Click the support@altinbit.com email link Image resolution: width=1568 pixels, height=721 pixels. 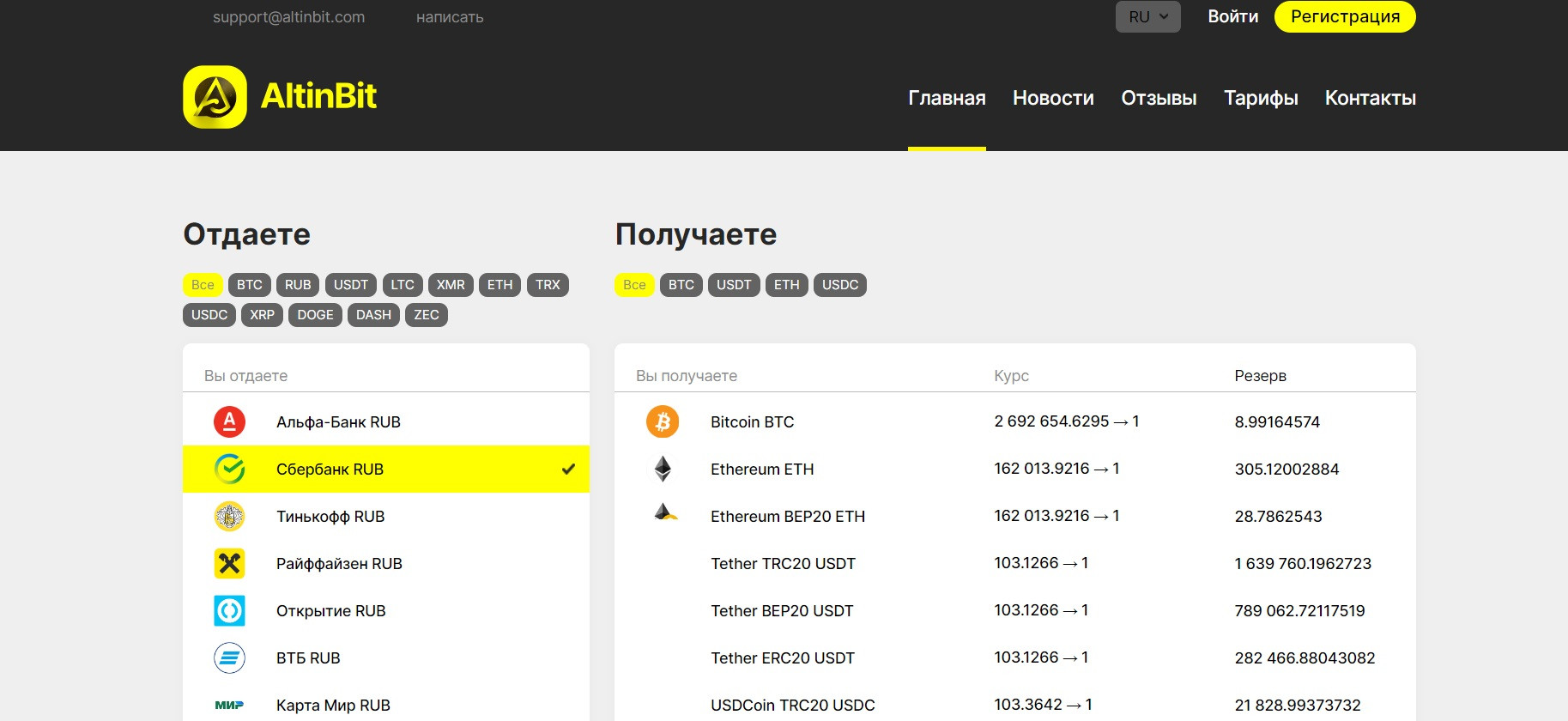[x=288, y=17]
